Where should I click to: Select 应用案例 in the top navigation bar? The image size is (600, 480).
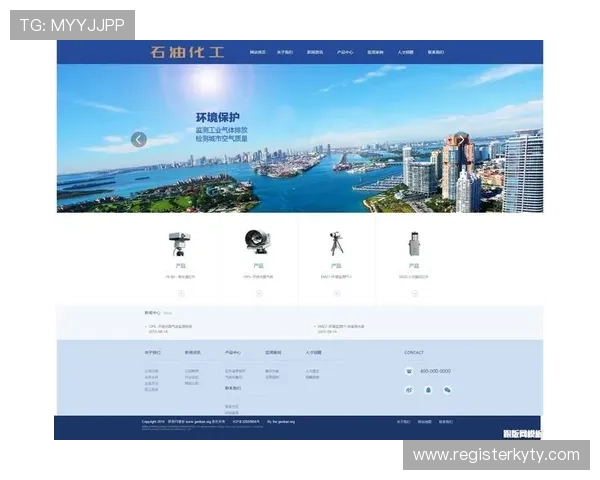pos(375,52)
